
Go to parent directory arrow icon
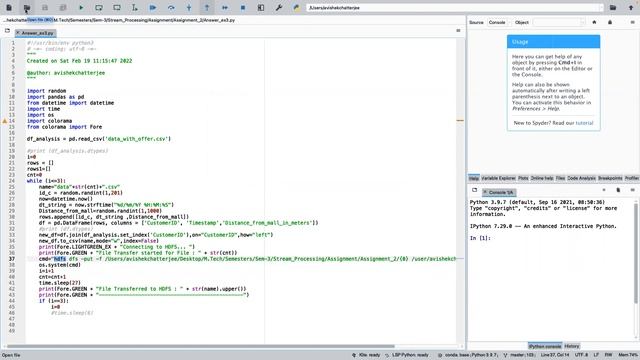(x=631, y=8)
